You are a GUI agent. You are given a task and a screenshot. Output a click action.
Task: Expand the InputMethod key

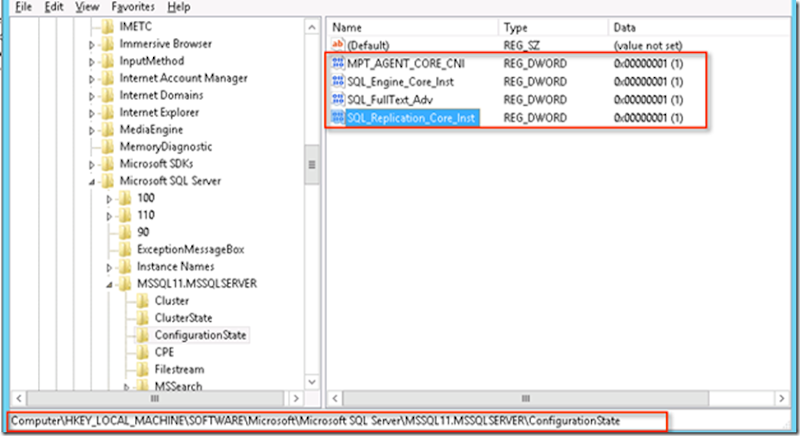click(92, 62)
